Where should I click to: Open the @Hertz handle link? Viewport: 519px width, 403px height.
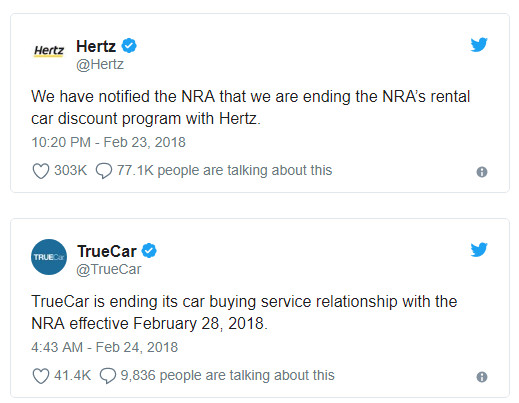100,64
